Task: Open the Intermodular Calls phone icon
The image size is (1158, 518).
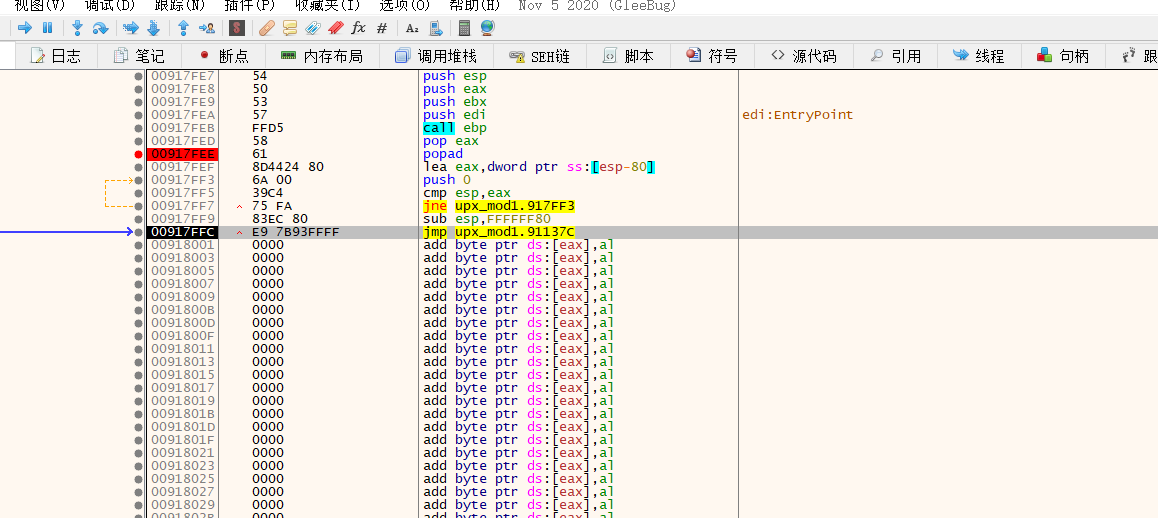Action: [x=435, y=28]
